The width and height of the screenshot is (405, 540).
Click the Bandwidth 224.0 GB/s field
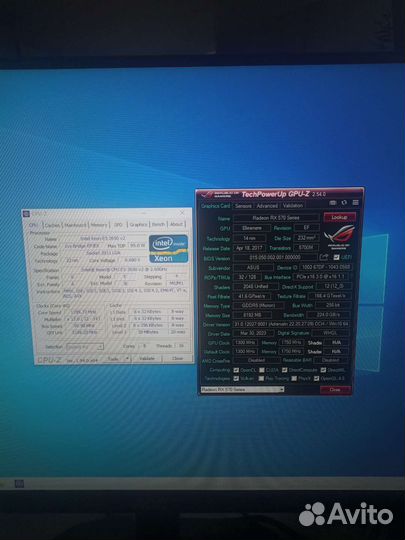click(329, 315)
